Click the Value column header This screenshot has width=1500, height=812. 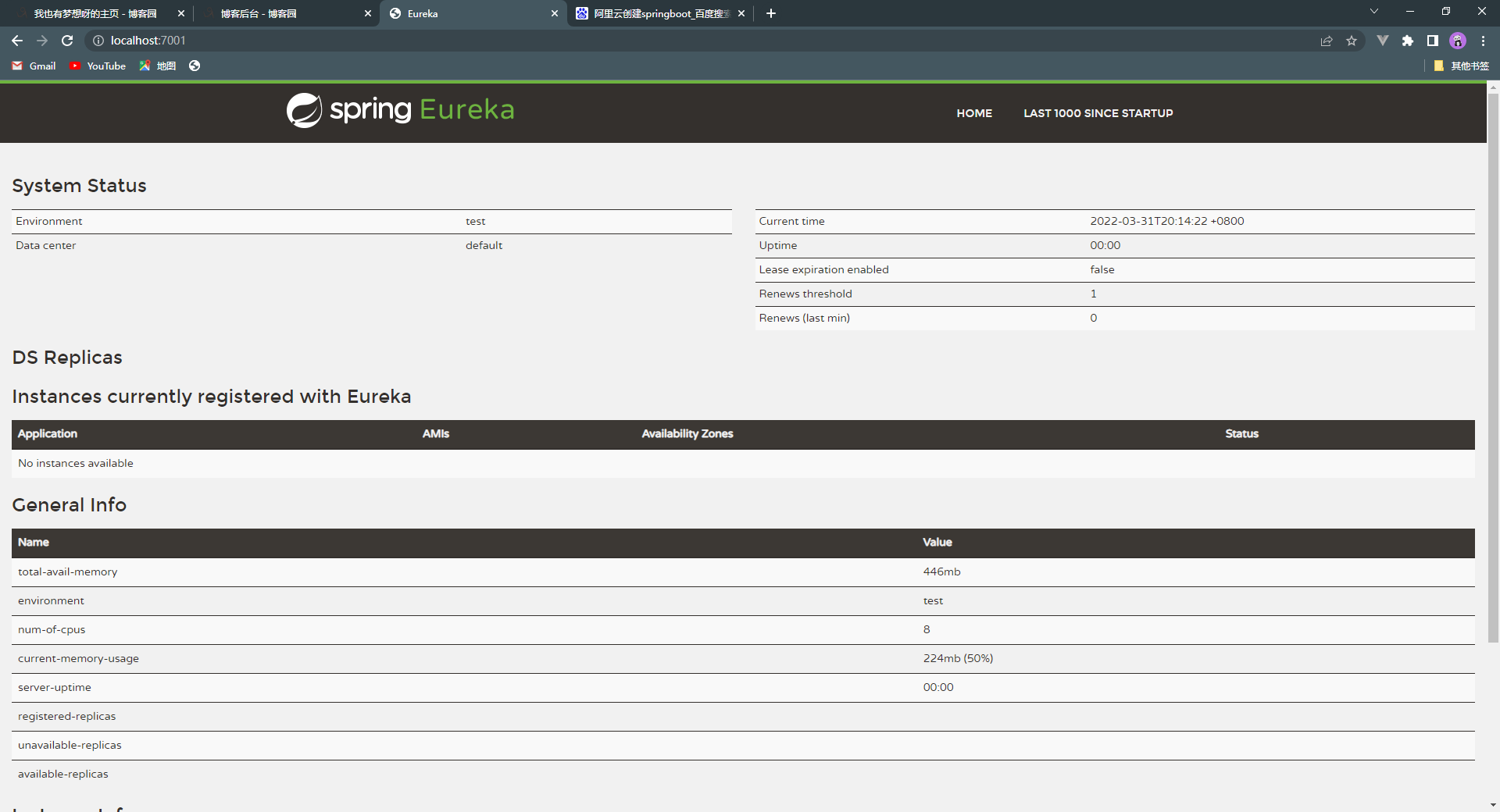coord(937,543)
